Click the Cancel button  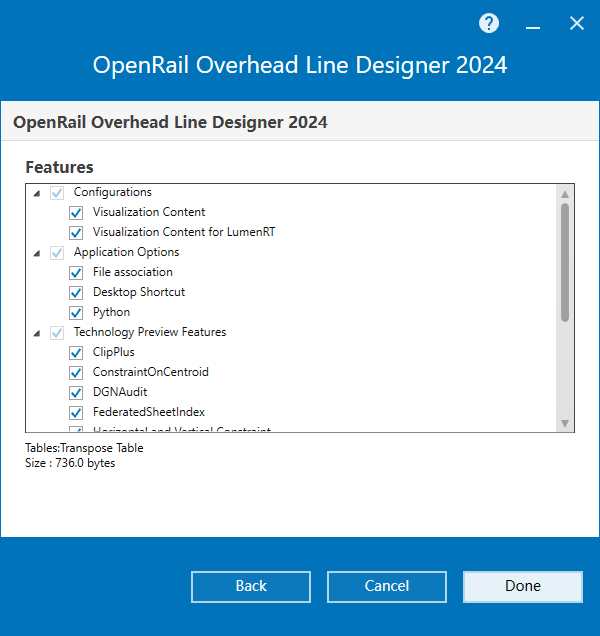(x=387, y=587)
